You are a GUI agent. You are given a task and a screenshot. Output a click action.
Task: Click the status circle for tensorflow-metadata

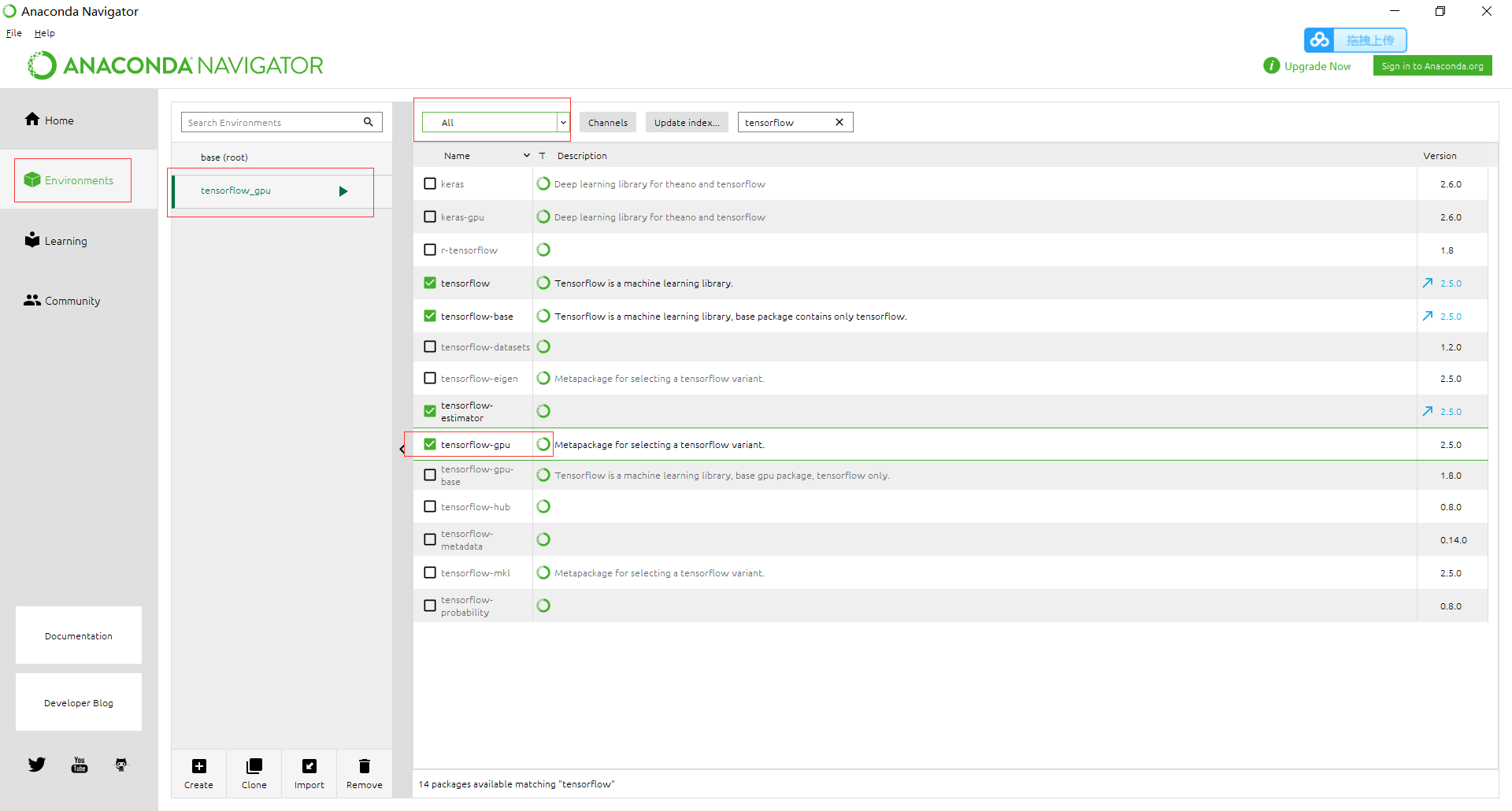click(x=543, y=539)
